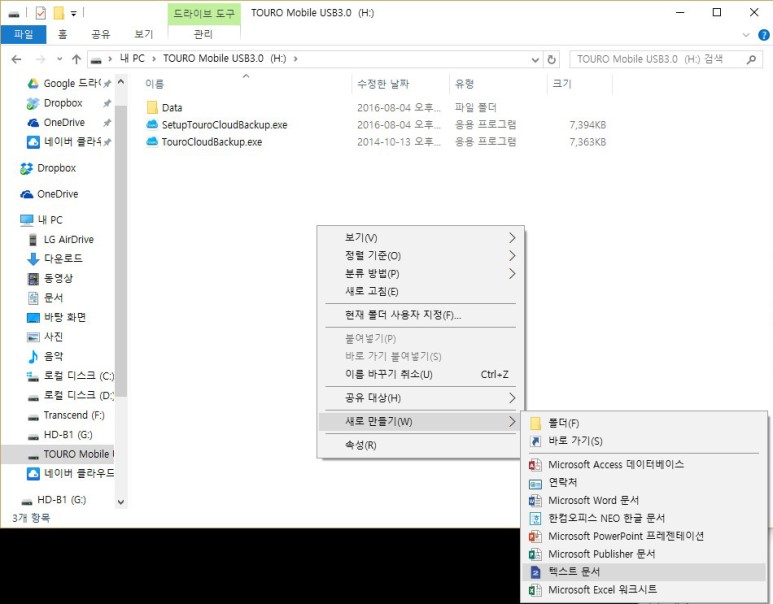Open the quick access toolbar dropdown arrow
773x604 pixels.
tap(73, 13)
